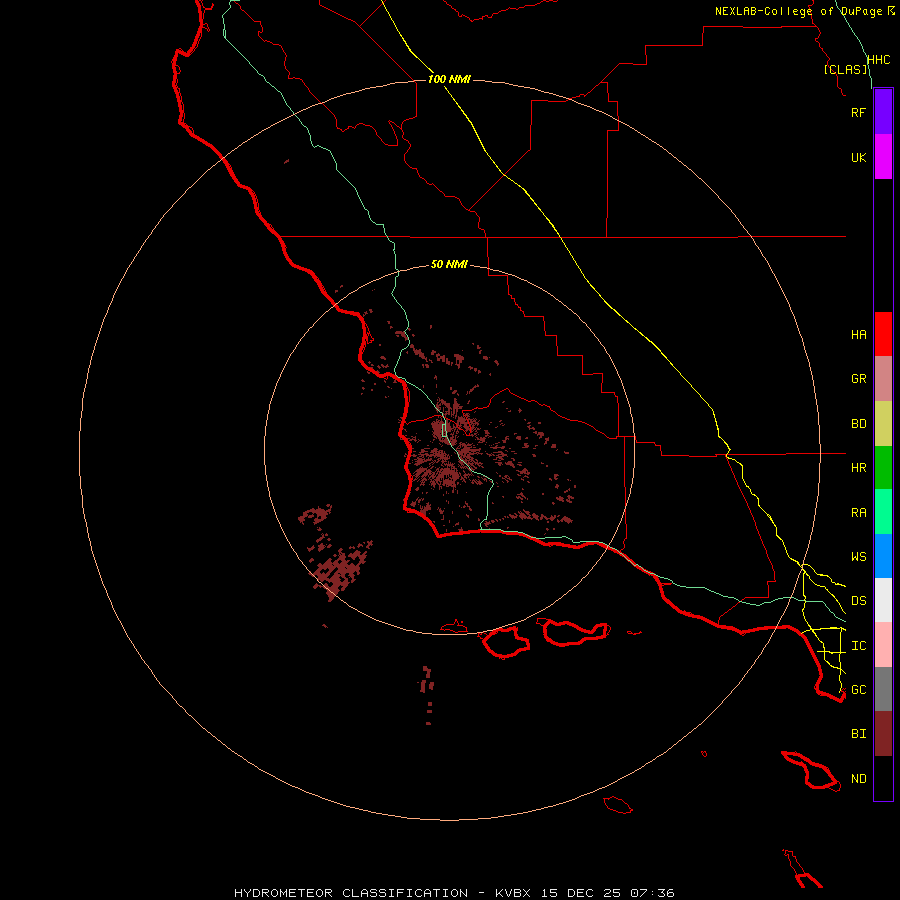This screenshot has height=900, width=900.
Task: Select the GR pink-brown legend swatch
Action: click(x=883, y=379)
